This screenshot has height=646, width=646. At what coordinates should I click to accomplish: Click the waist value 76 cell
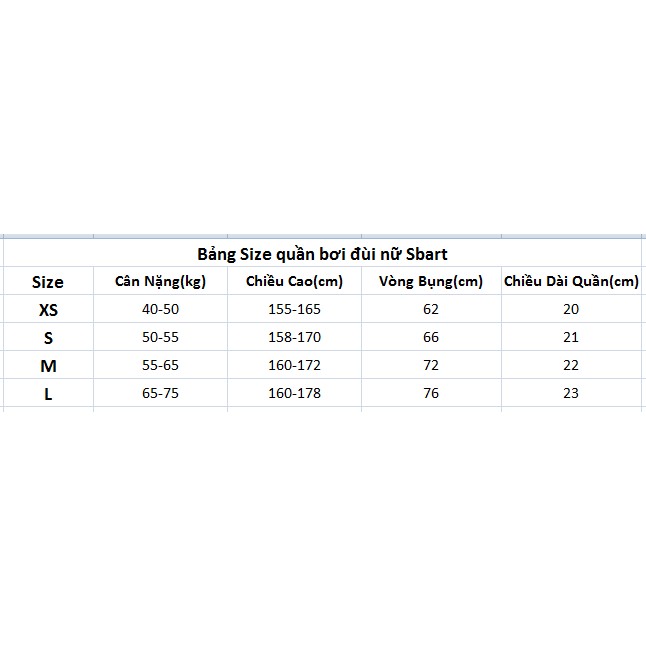pyautogui.click(x=431, y=394)
